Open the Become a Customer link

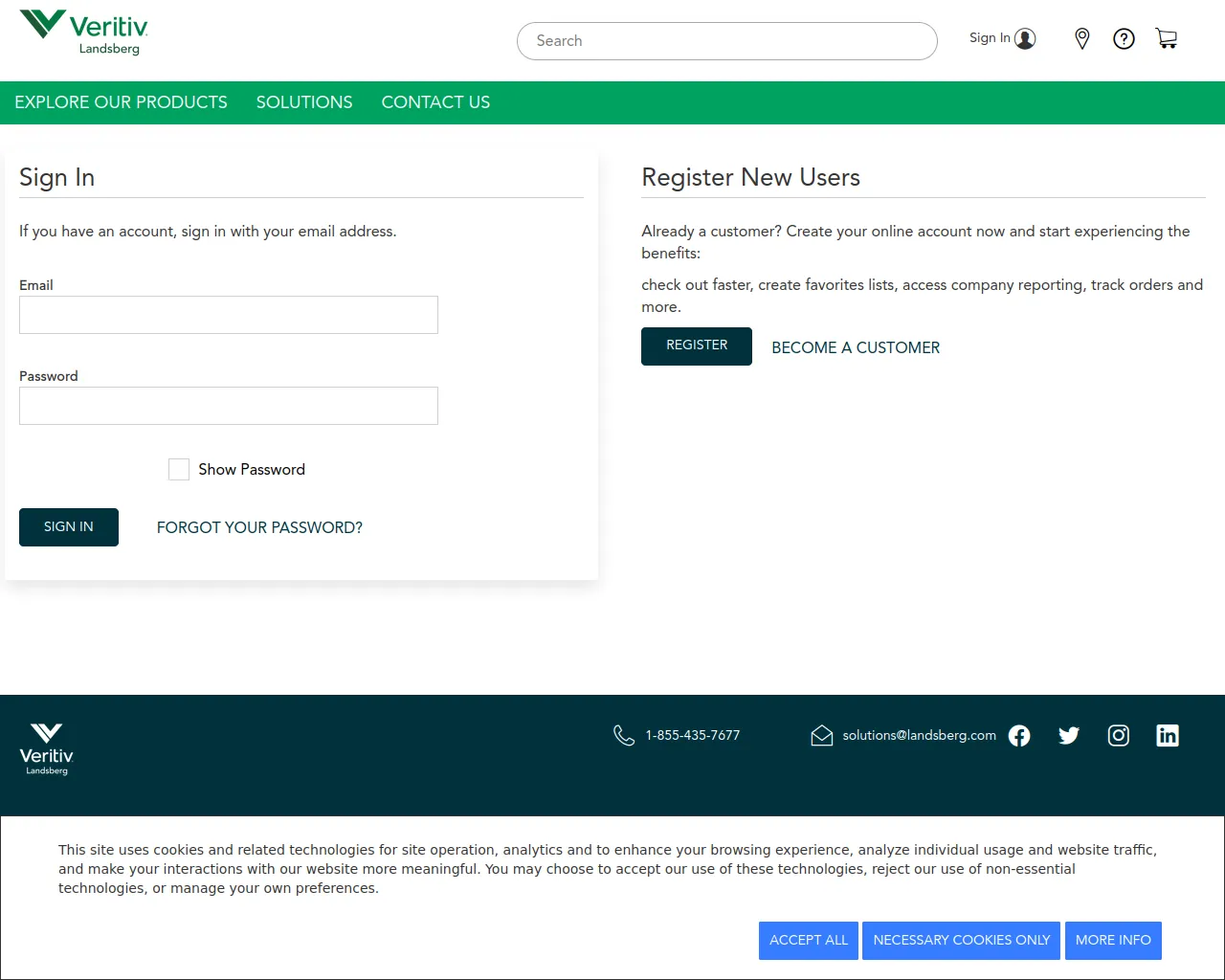[x=856, y=347]
